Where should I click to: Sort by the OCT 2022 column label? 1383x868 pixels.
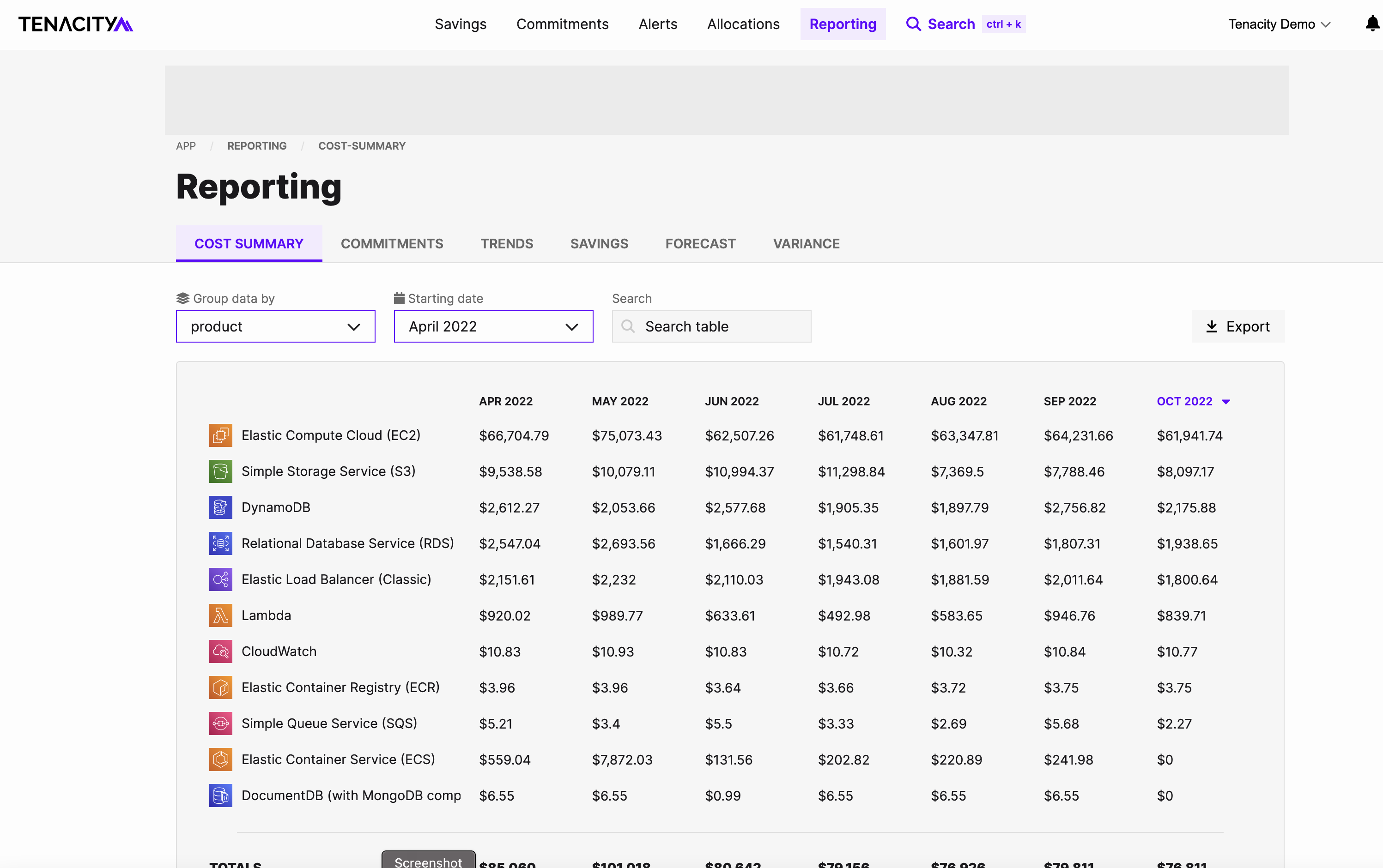1184,401
